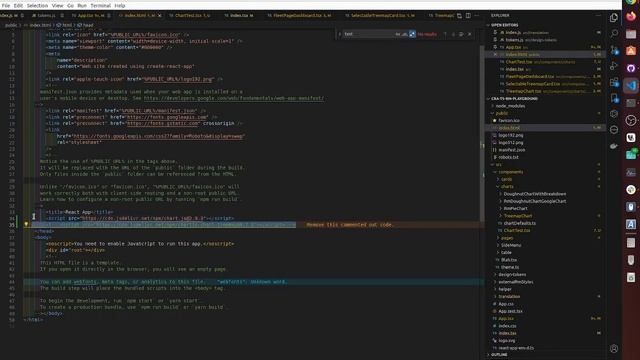Open editor more actions ellipsis
This screenshot has width=640, height=360.
click(x=477, y=16)
